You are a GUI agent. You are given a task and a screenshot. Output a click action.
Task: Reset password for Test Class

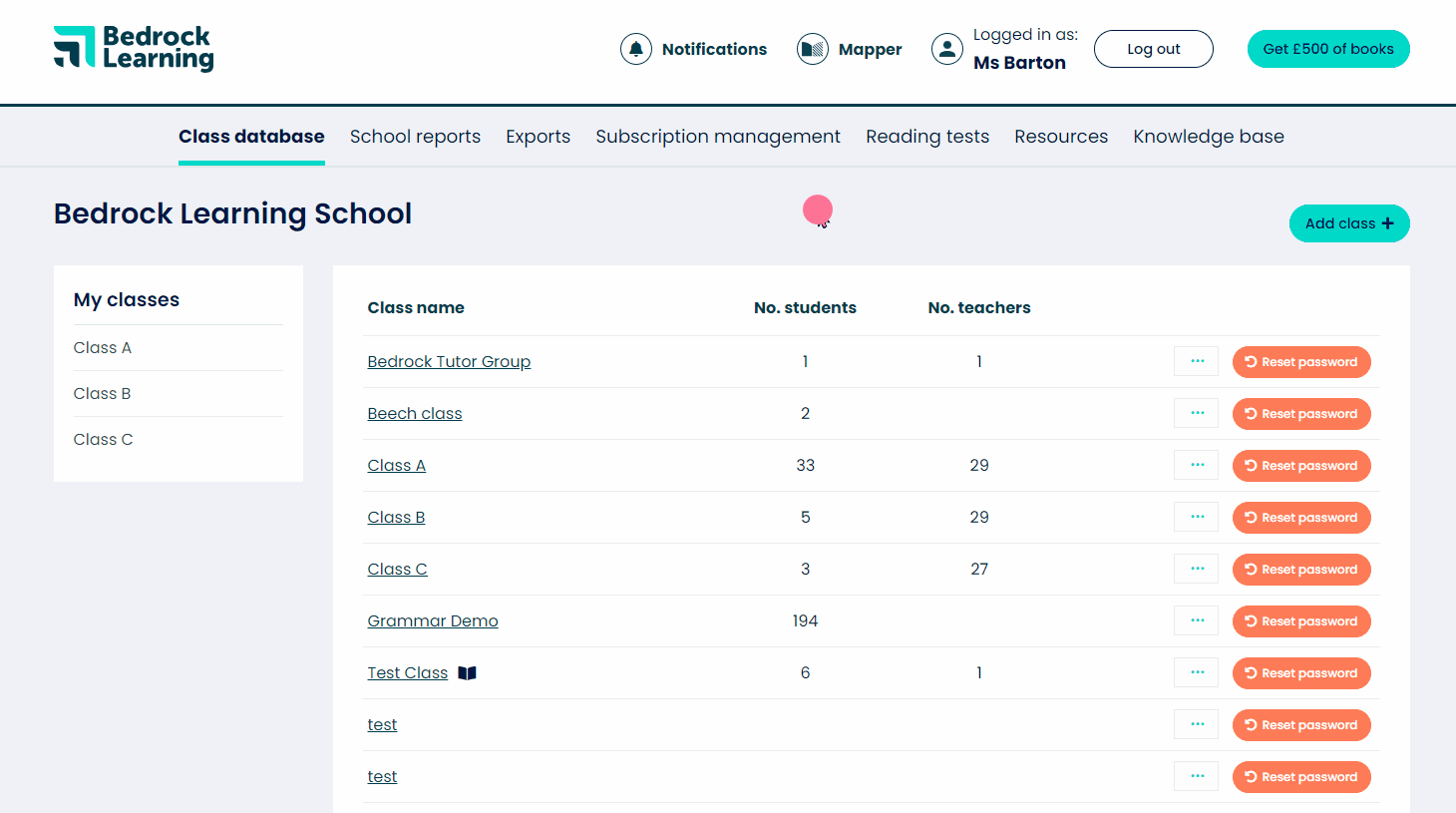[x=1301, y=673]
